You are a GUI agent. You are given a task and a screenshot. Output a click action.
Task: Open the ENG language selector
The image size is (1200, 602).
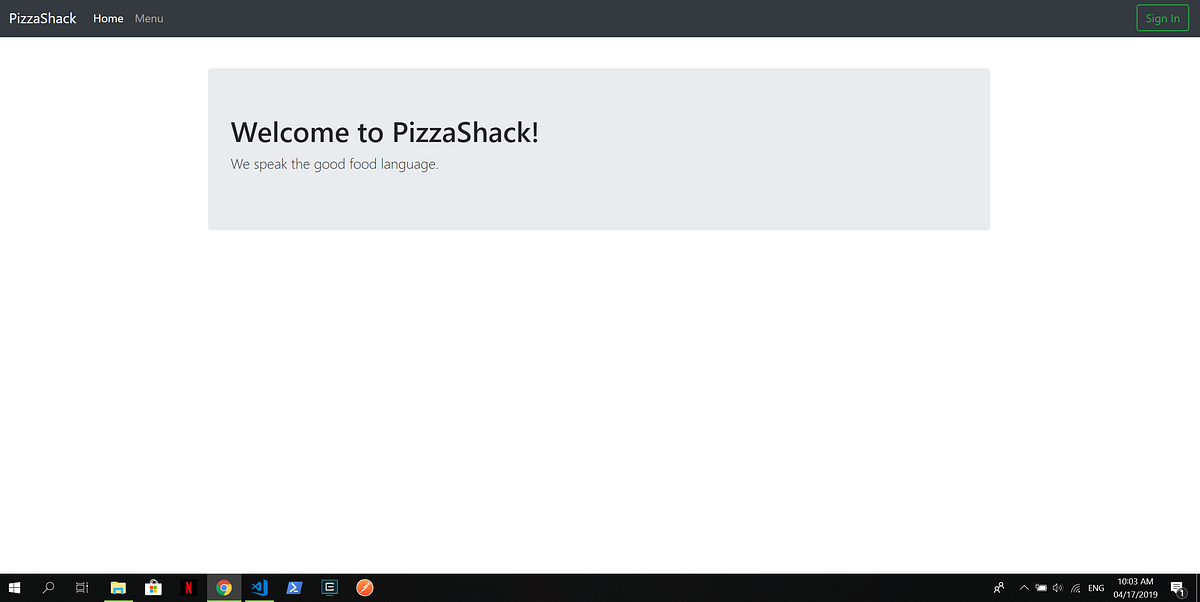click(x=1096, y=588)
